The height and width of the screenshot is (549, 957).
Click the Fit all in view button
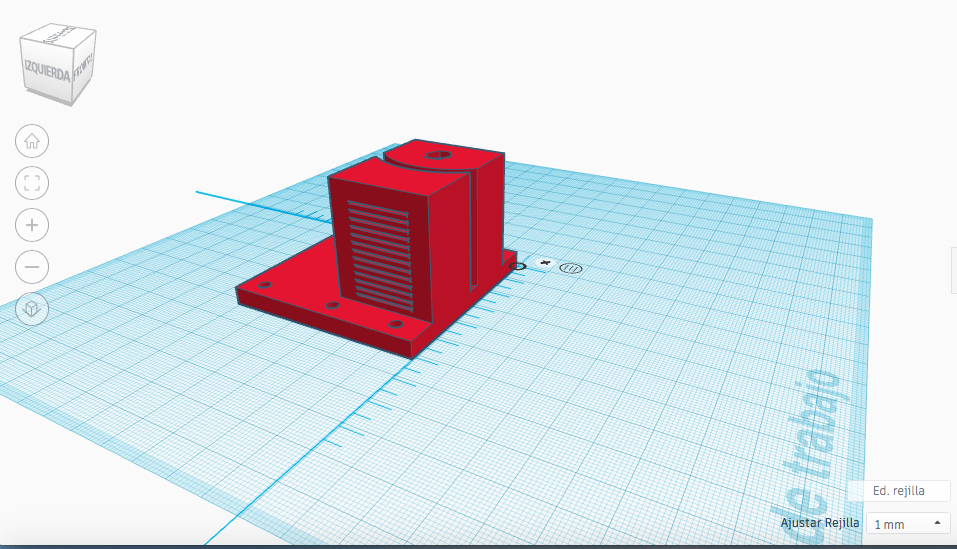(x=32, y=183)
